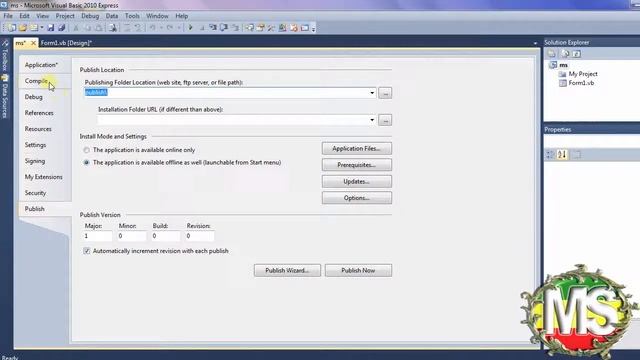Click the Publish Wizard... button
The image size is (640, 360).
pos(287,270)
